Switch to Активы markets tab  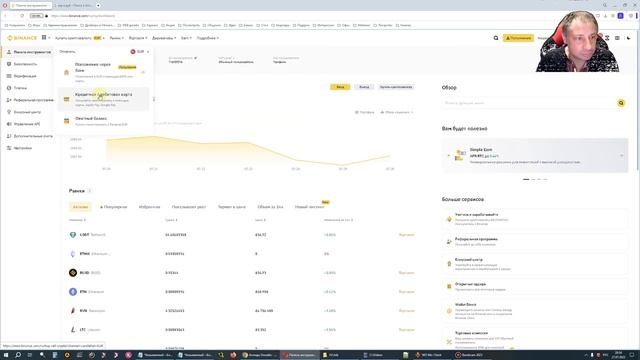point(80,207)
